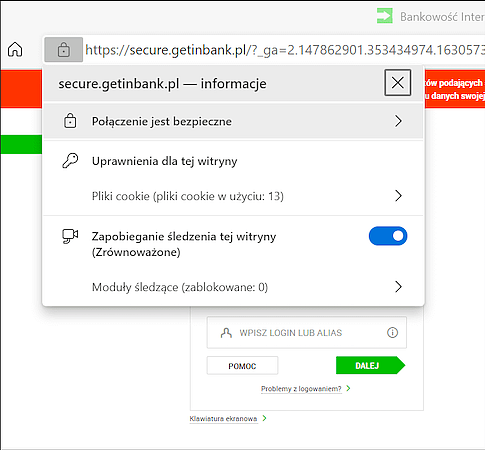Click the green DALEJ button
The image size is (485, 450).
click(x=370, y=365)
